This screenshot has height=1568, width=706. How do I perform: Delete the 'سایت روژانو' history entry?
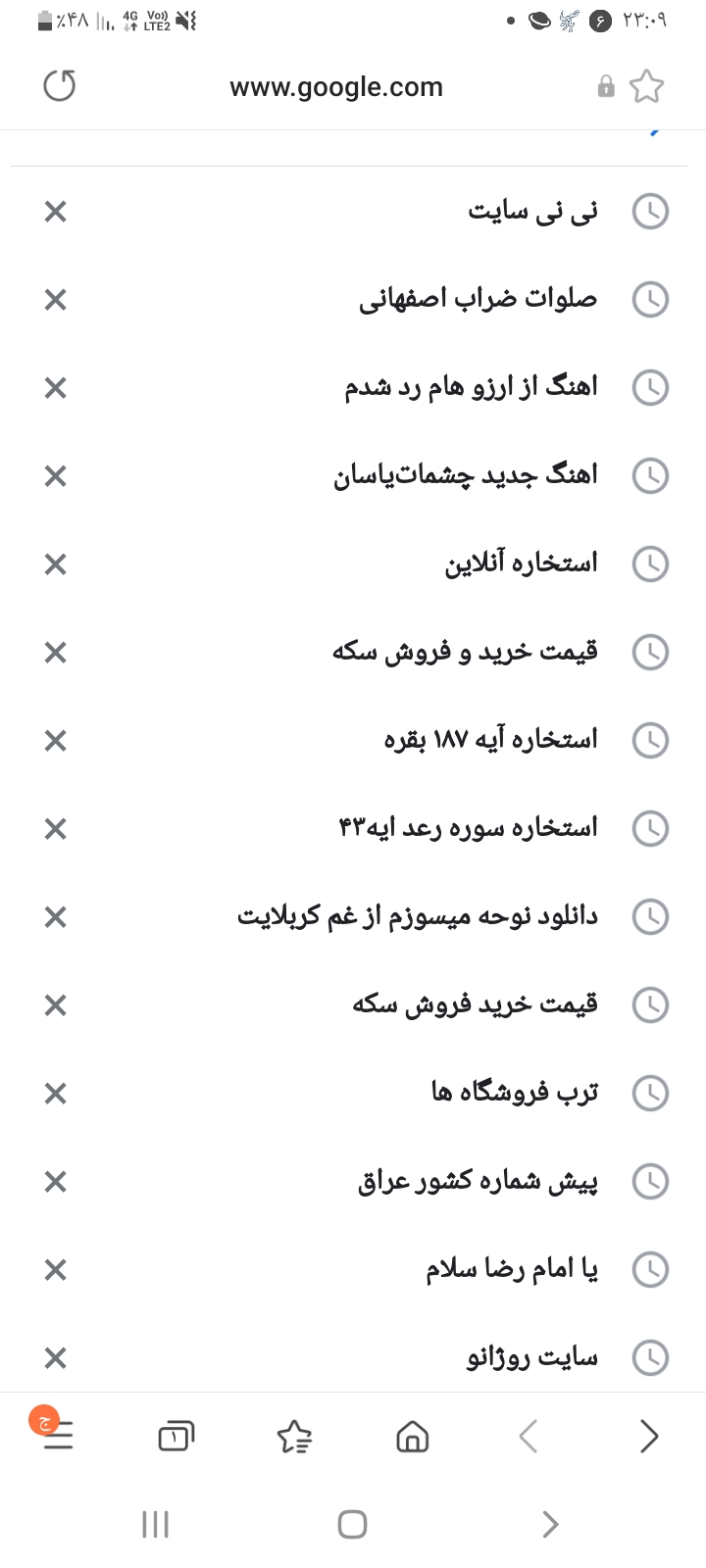[x=56, y=1358]
